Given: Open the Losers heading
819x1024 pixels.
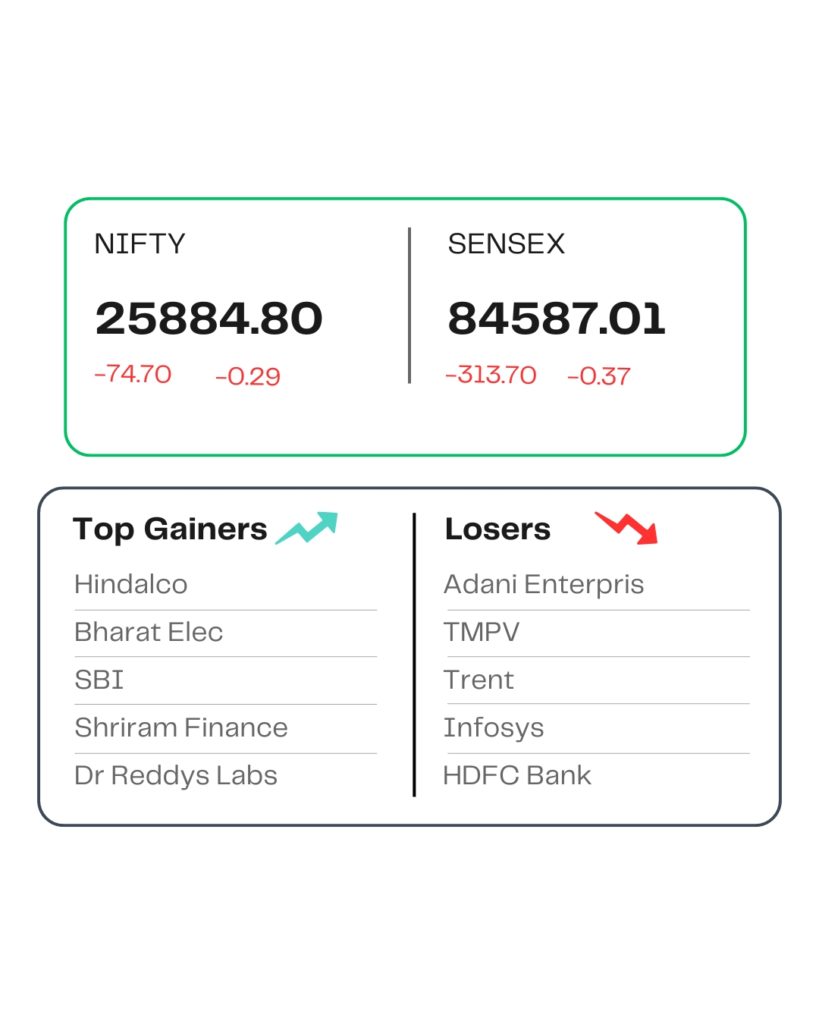Looking at the screenshot, I should tap(498, 529).
